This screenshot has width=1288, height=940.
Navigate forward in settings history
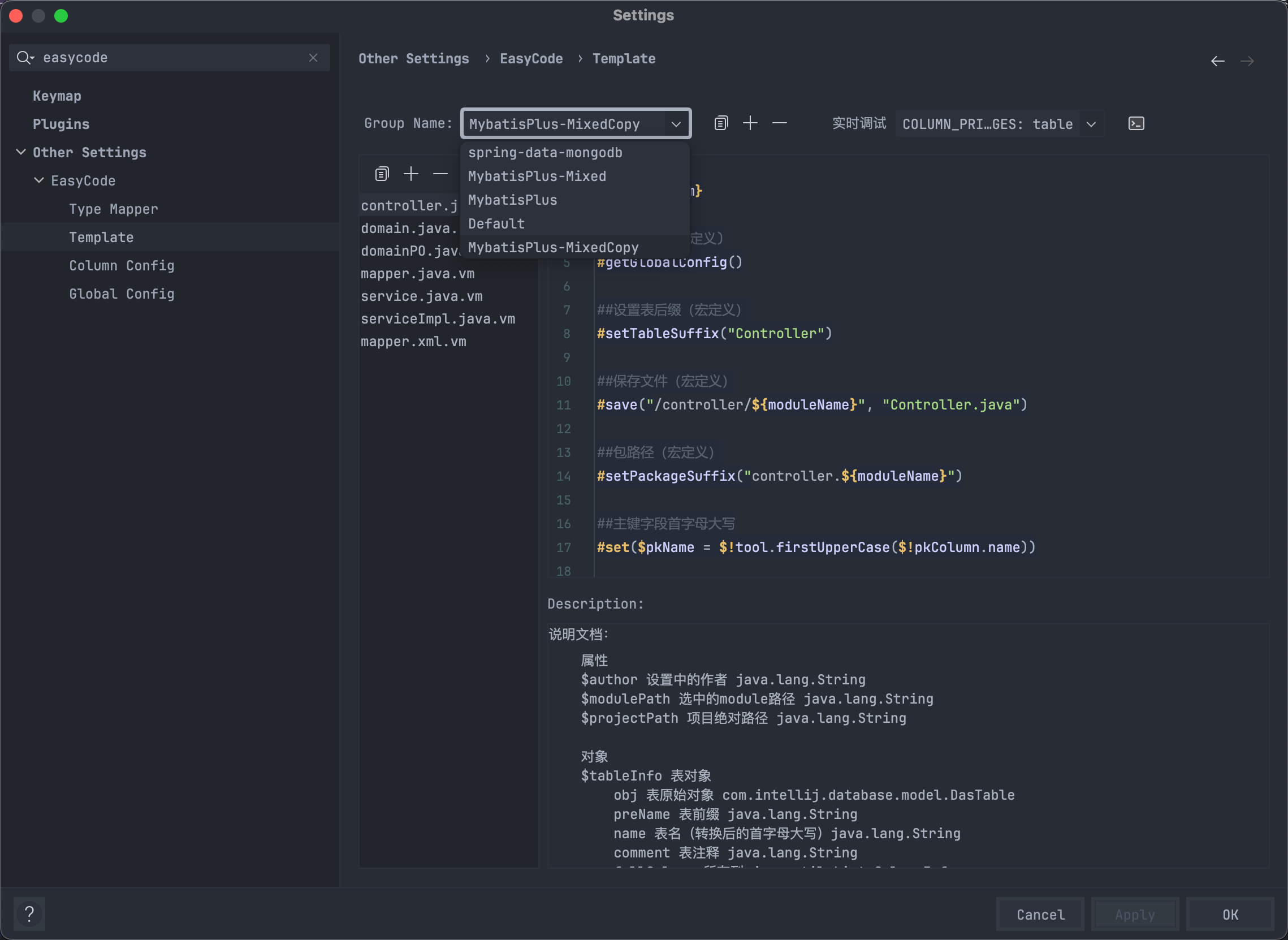tap(1247, 61)
